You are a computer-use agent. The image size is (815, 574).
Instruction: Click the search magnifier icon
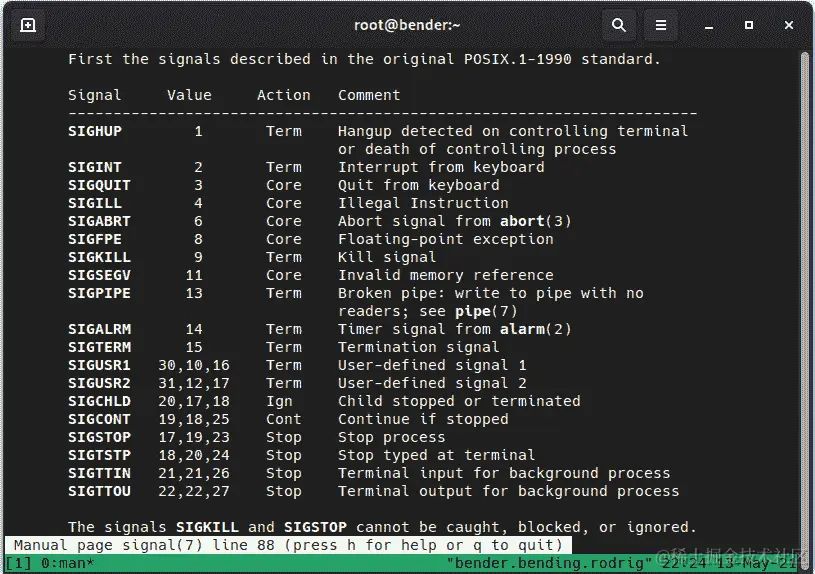[x=619, y=25]
